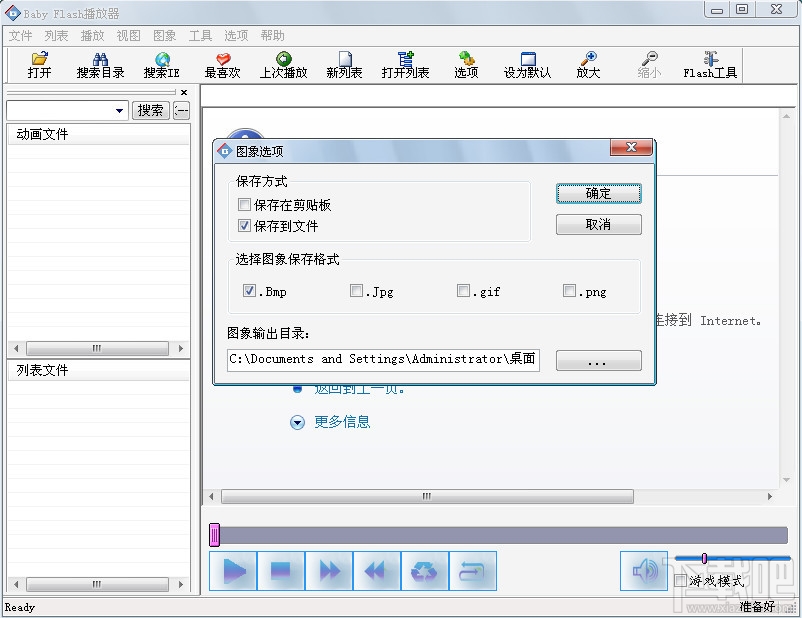
Task: Click the 设为默认 set default icon
Action: point(527,65)
